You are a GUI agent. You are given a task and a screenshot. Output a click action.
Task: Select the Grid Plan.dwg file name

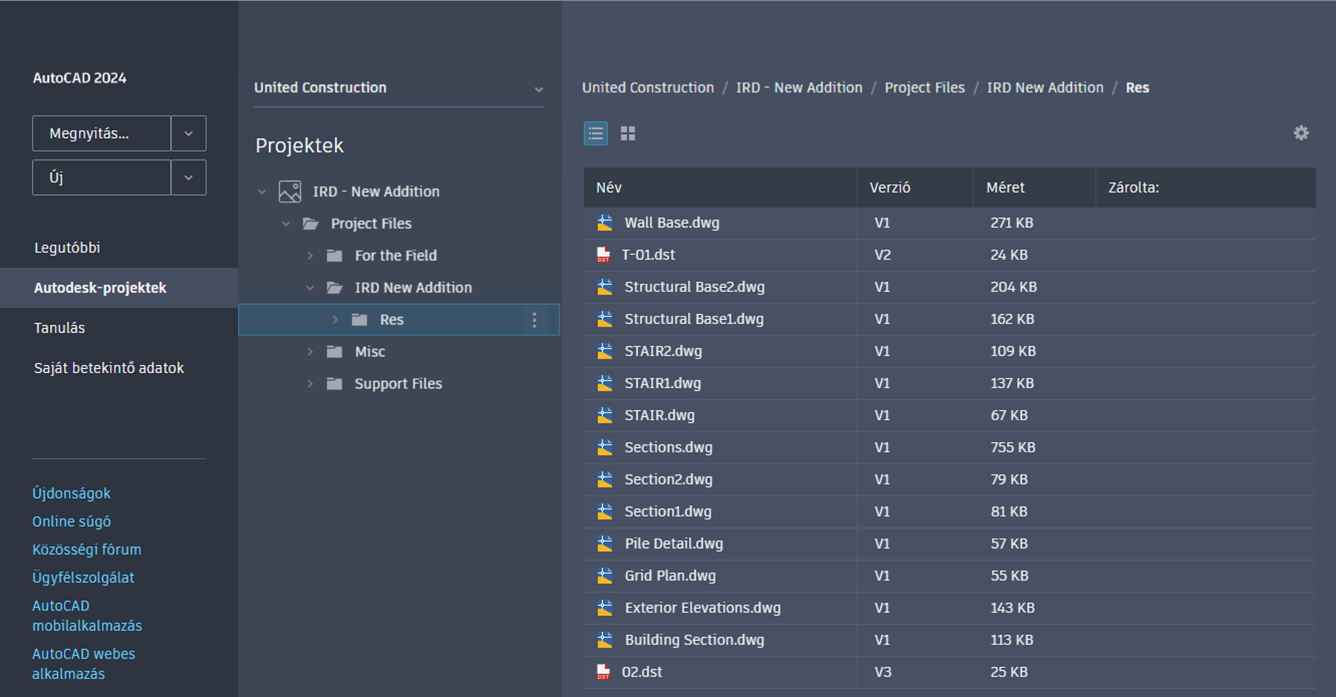pos(670,575)
